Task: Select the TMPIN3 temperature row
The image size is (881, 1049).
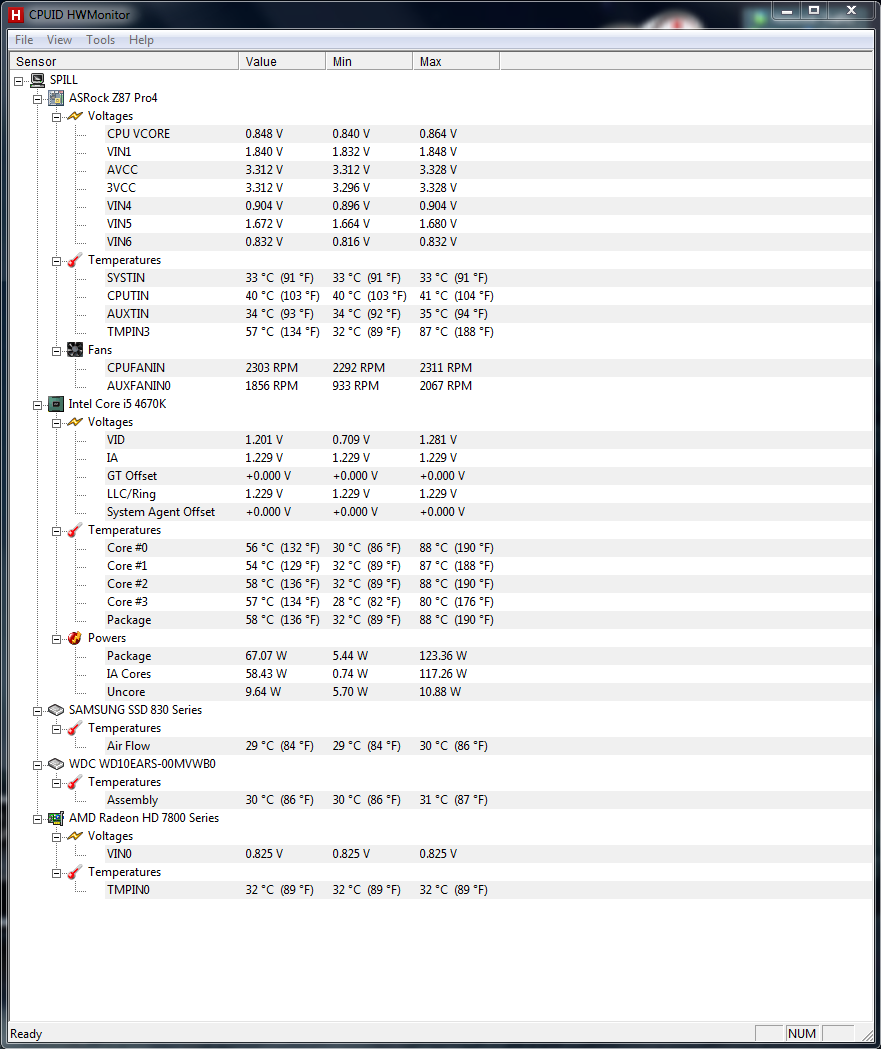Action: point(488,332)
